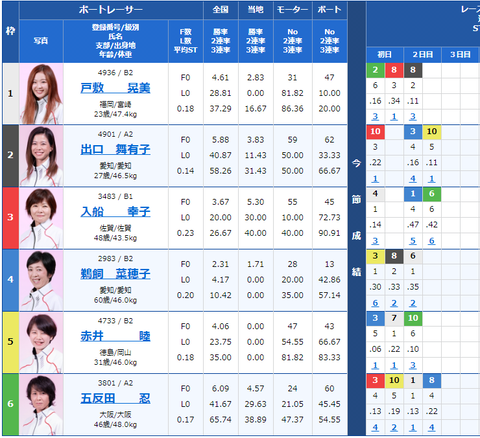Image resolution: width=480 pixels, height=438 pixels.
Task: Click blue race number 3 in 出口 row
Action: click(x=413, y=131)
